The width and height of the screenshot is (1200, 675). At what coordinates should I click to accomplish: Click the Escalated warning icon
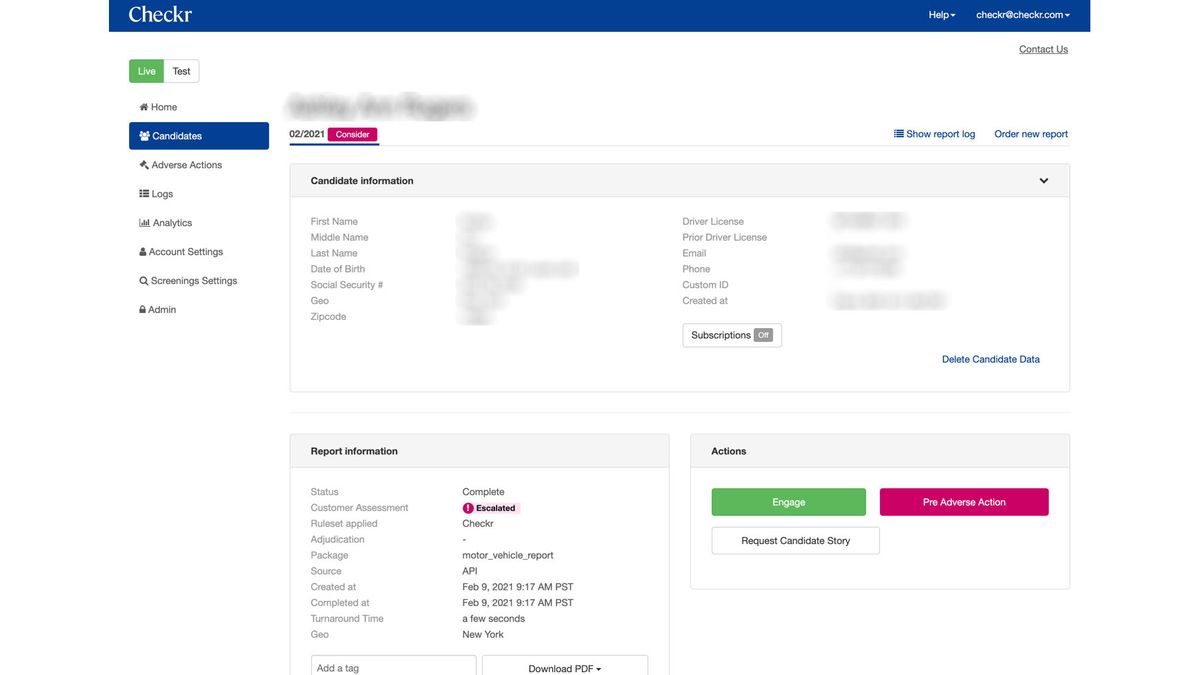pyautogui.click(x=466, y=506)
